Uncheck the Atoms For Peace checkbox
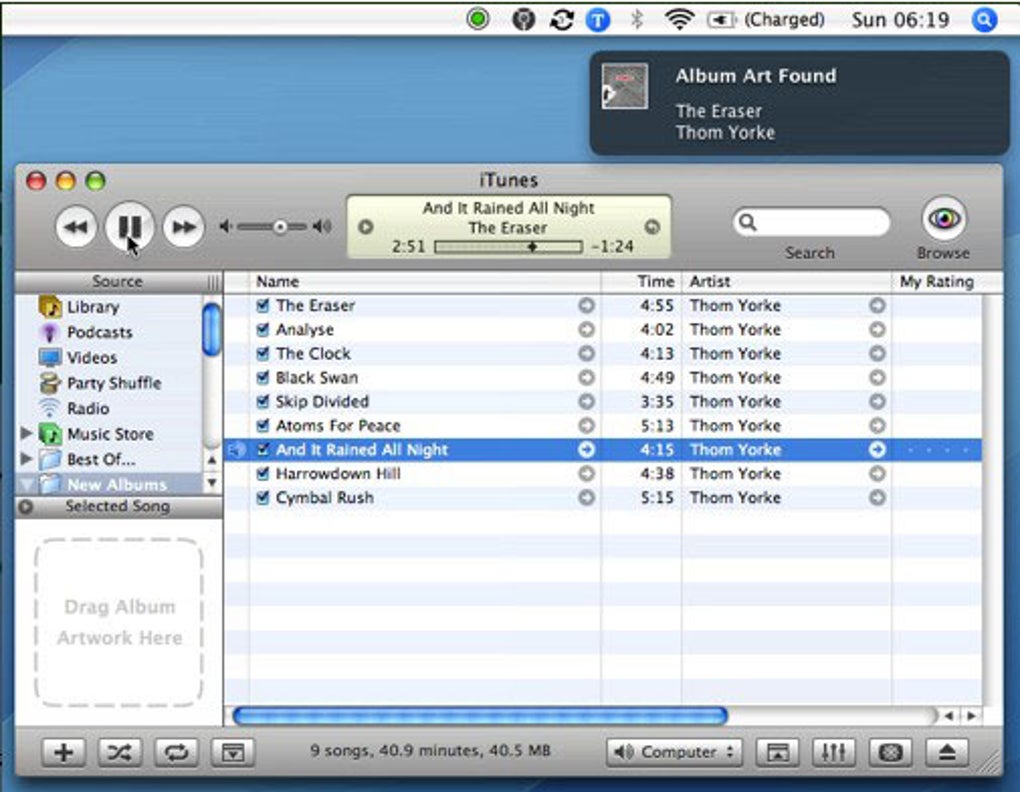Viewport: 1020px width, 792px height. (x=263, y=425)
